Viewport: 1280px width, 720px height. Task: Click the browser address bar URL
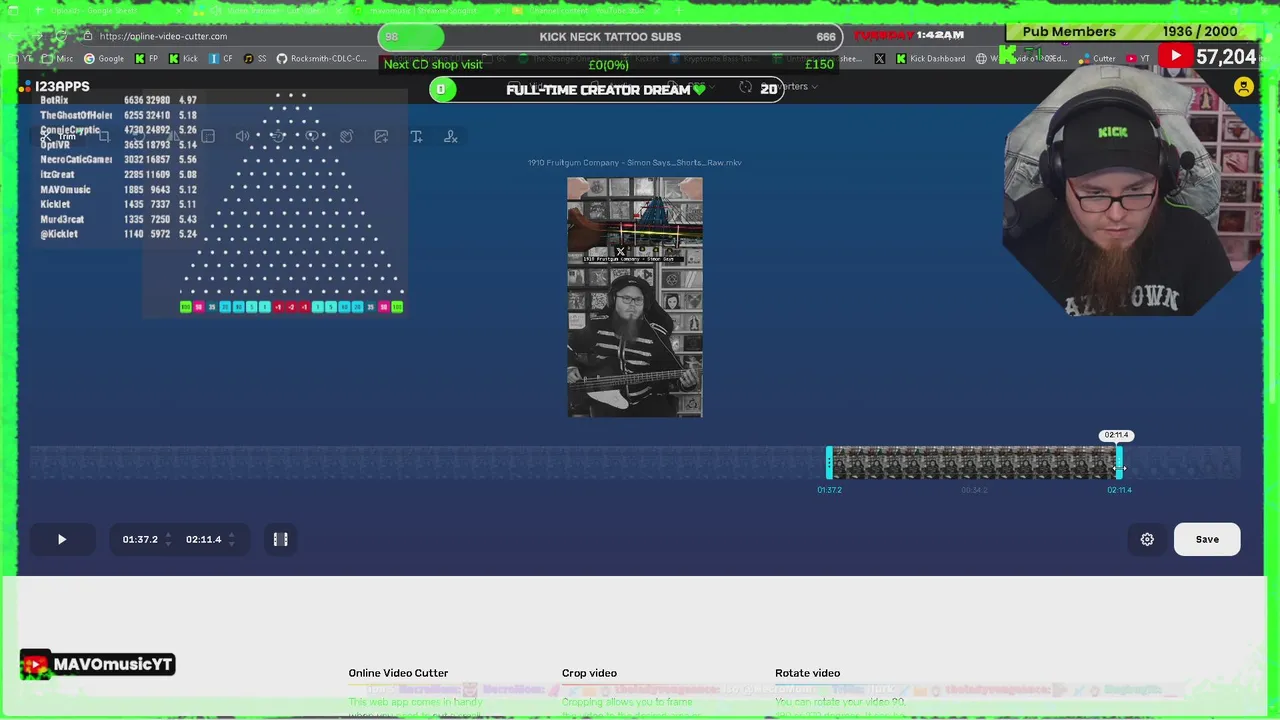163,36
